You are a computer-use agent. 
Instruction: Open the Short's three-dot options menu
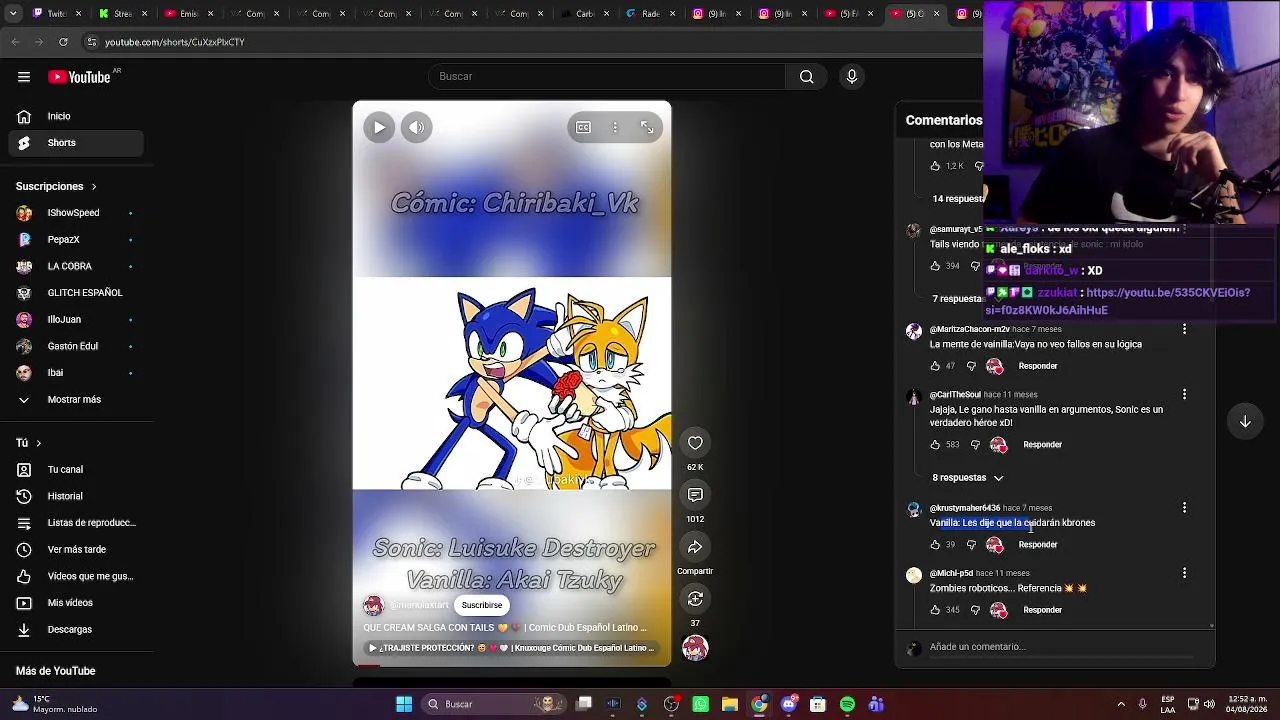pyautogui.click(x=615, y=127)
